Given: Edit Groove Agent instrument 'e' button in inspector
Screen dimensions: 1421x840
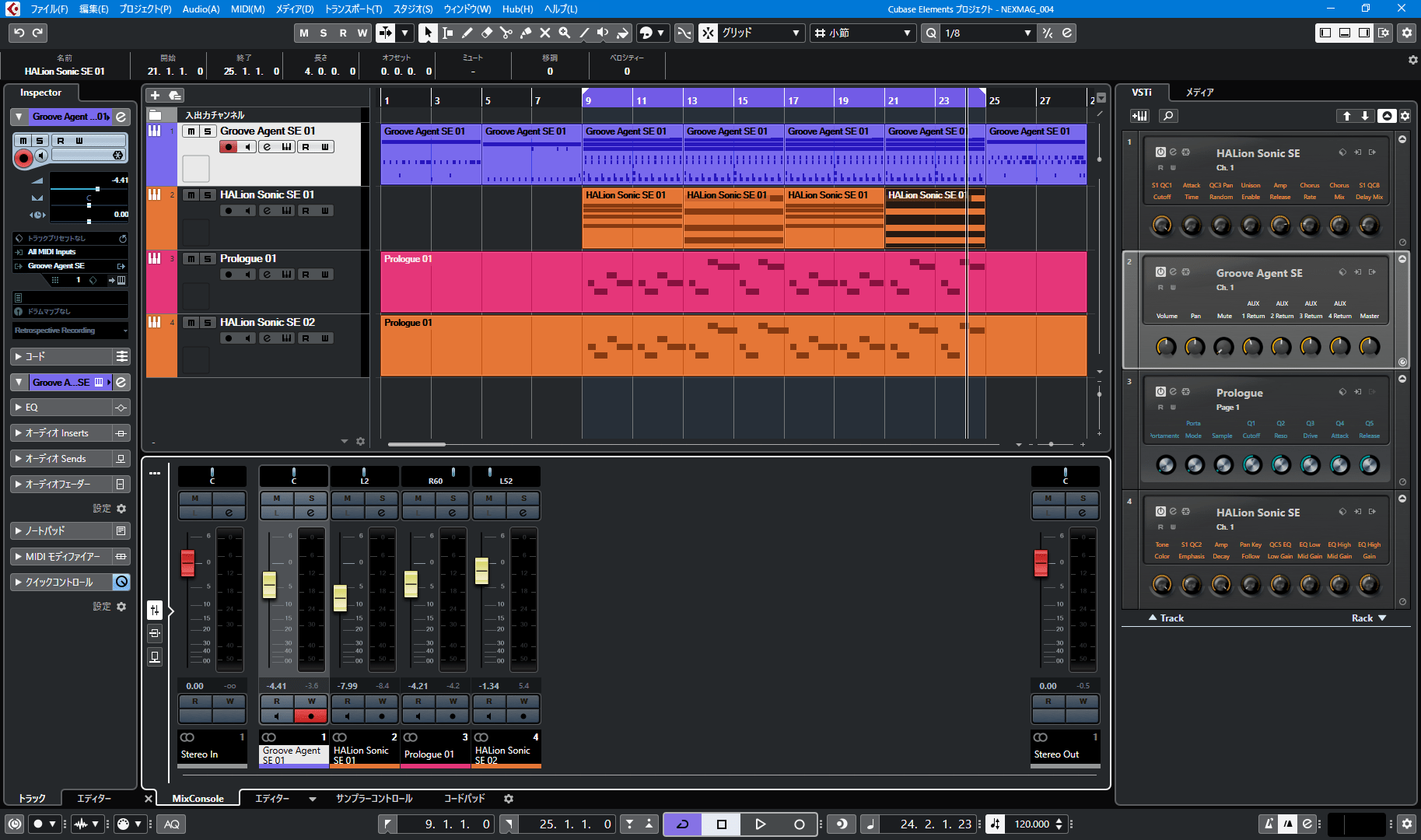Looking at the screenshot, I should pyautogui.click(x=121, y=383).
